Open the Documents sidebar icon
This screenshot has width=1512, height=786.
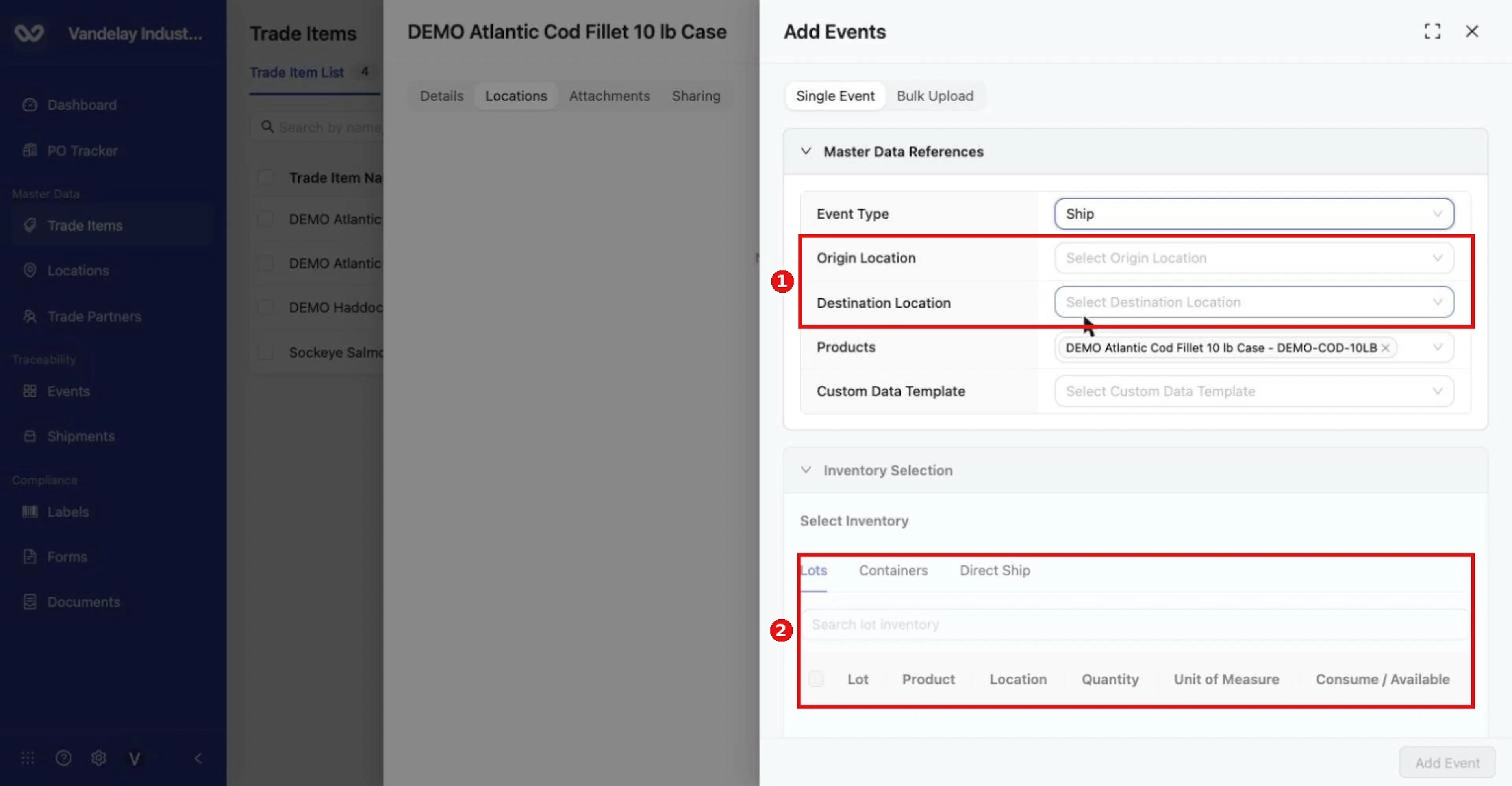coord(30,602)
